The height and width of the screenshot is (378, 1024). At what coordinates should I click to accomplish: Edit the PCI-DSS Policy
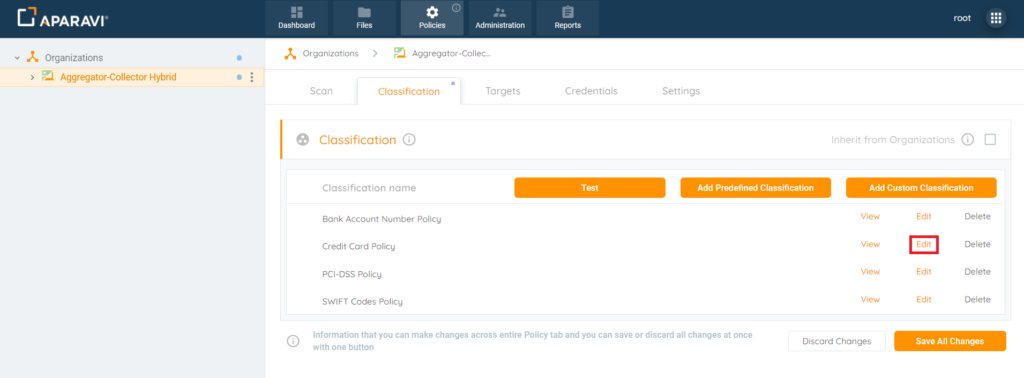click(x=924, y=272)
